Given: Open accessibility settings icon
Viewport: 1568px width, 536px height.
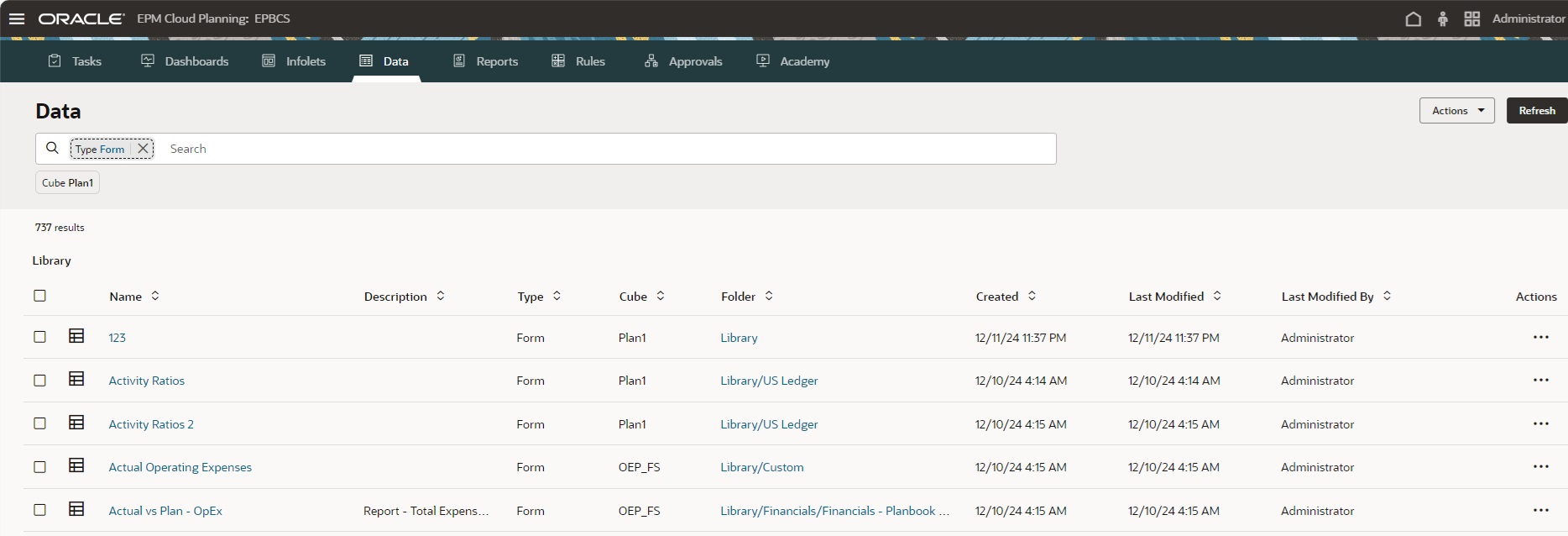Looking at the screenshot, I should 1443,18.
